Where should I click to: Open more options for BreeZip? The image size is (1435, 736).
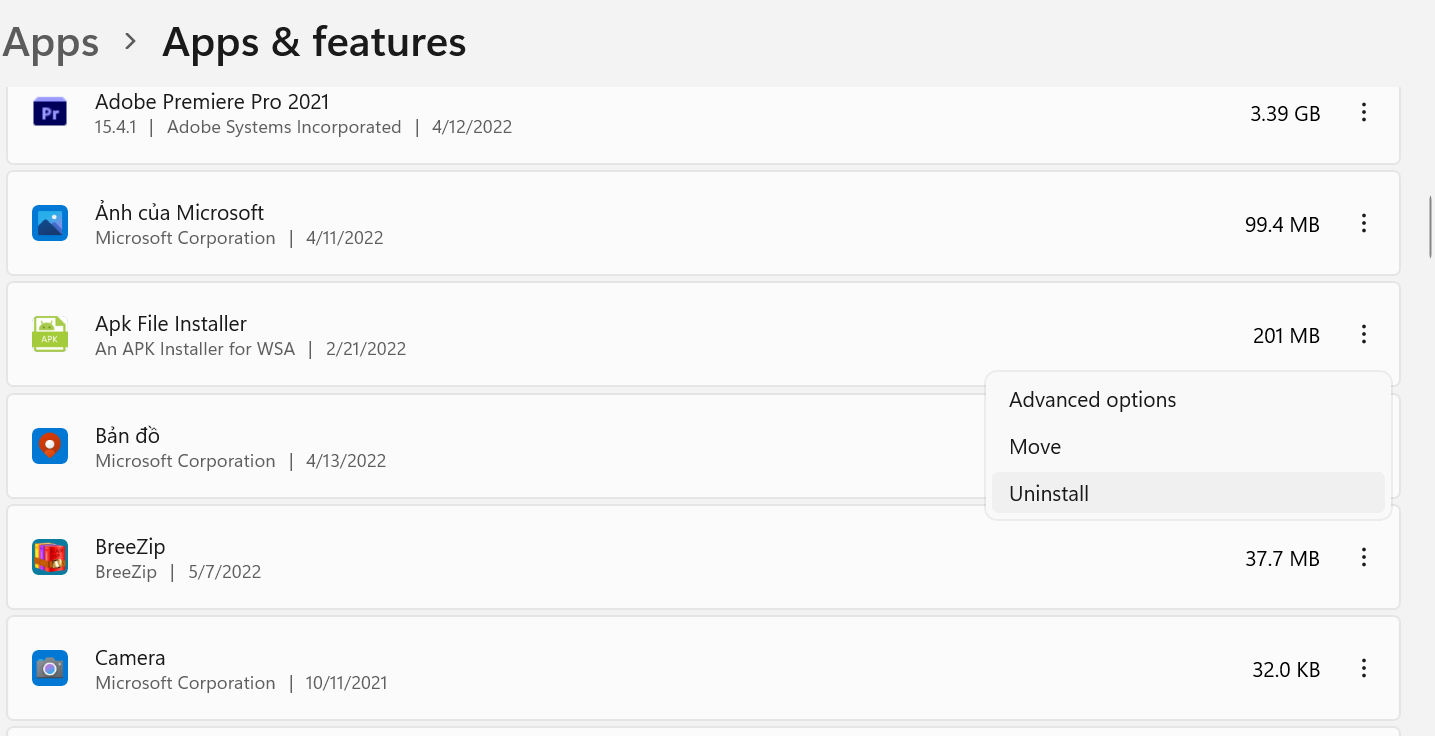tap(1364, 557)
